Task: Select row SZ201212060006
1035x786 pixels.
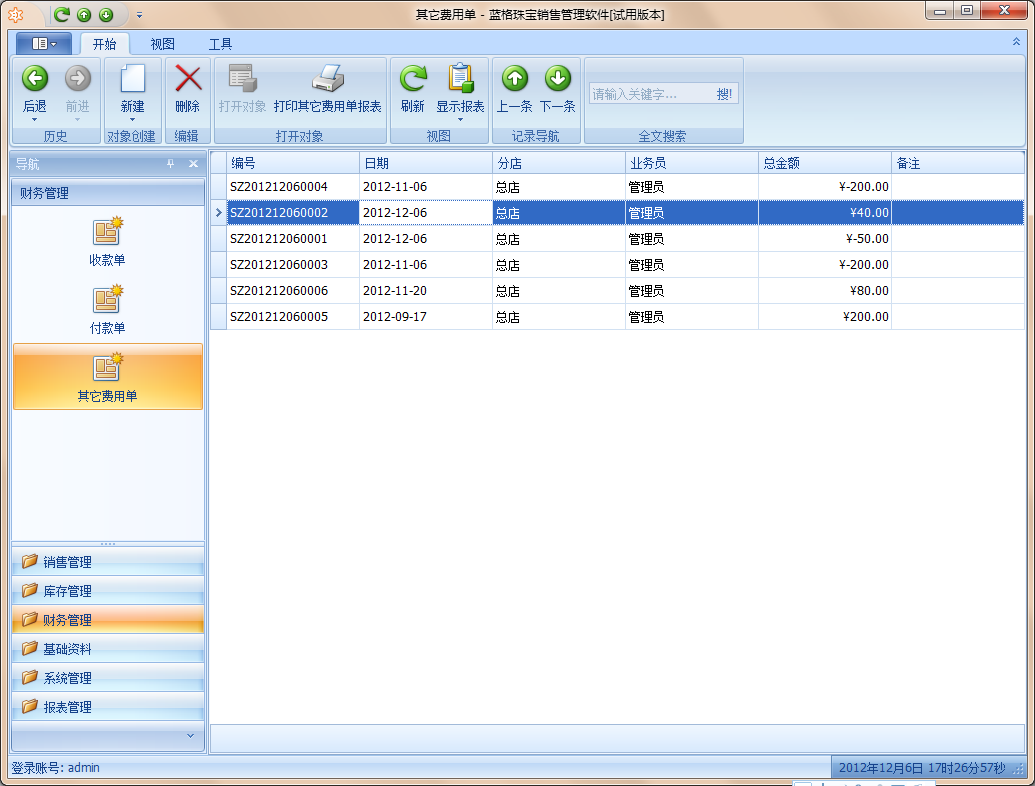Action: click(617, 290)
